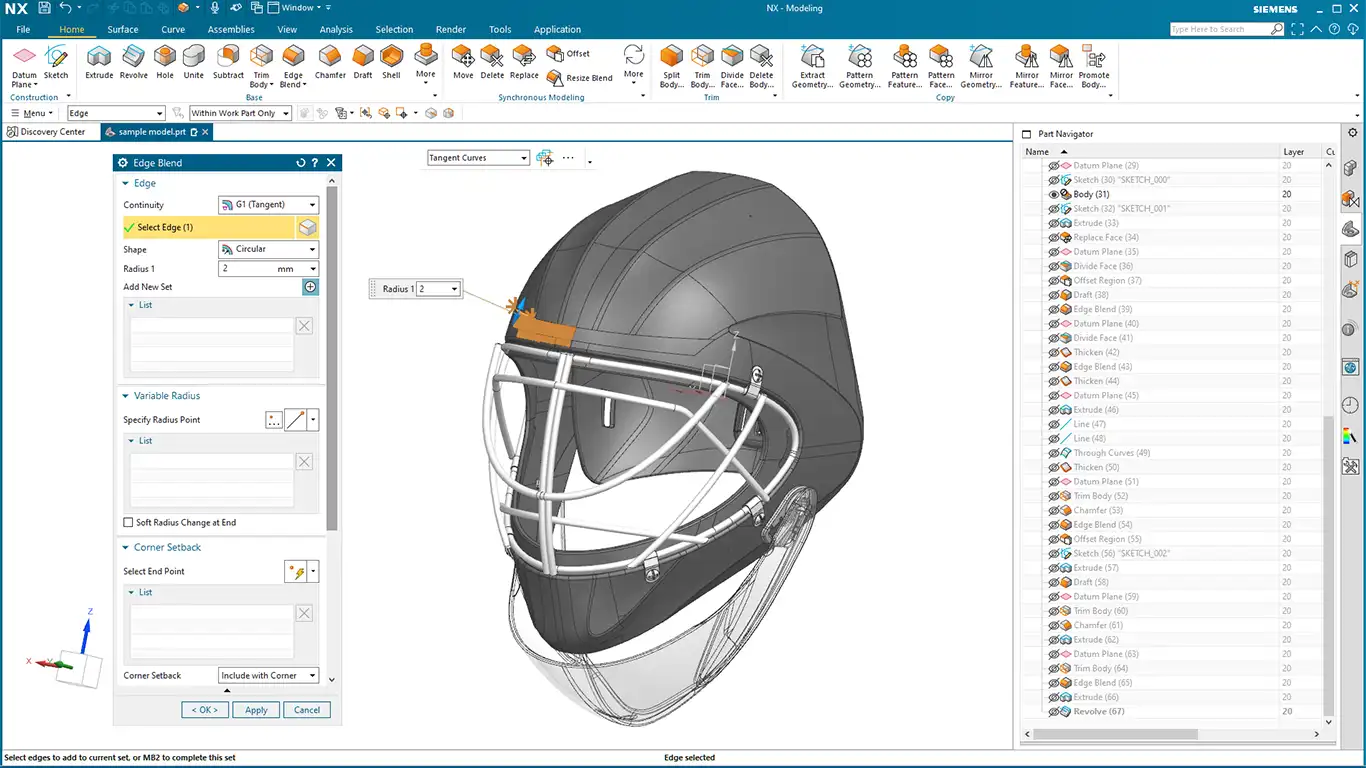The image size is (1366, 768).
Task: Toggle visibility of Revolve (67) feature
Action: pos(1054,712)
